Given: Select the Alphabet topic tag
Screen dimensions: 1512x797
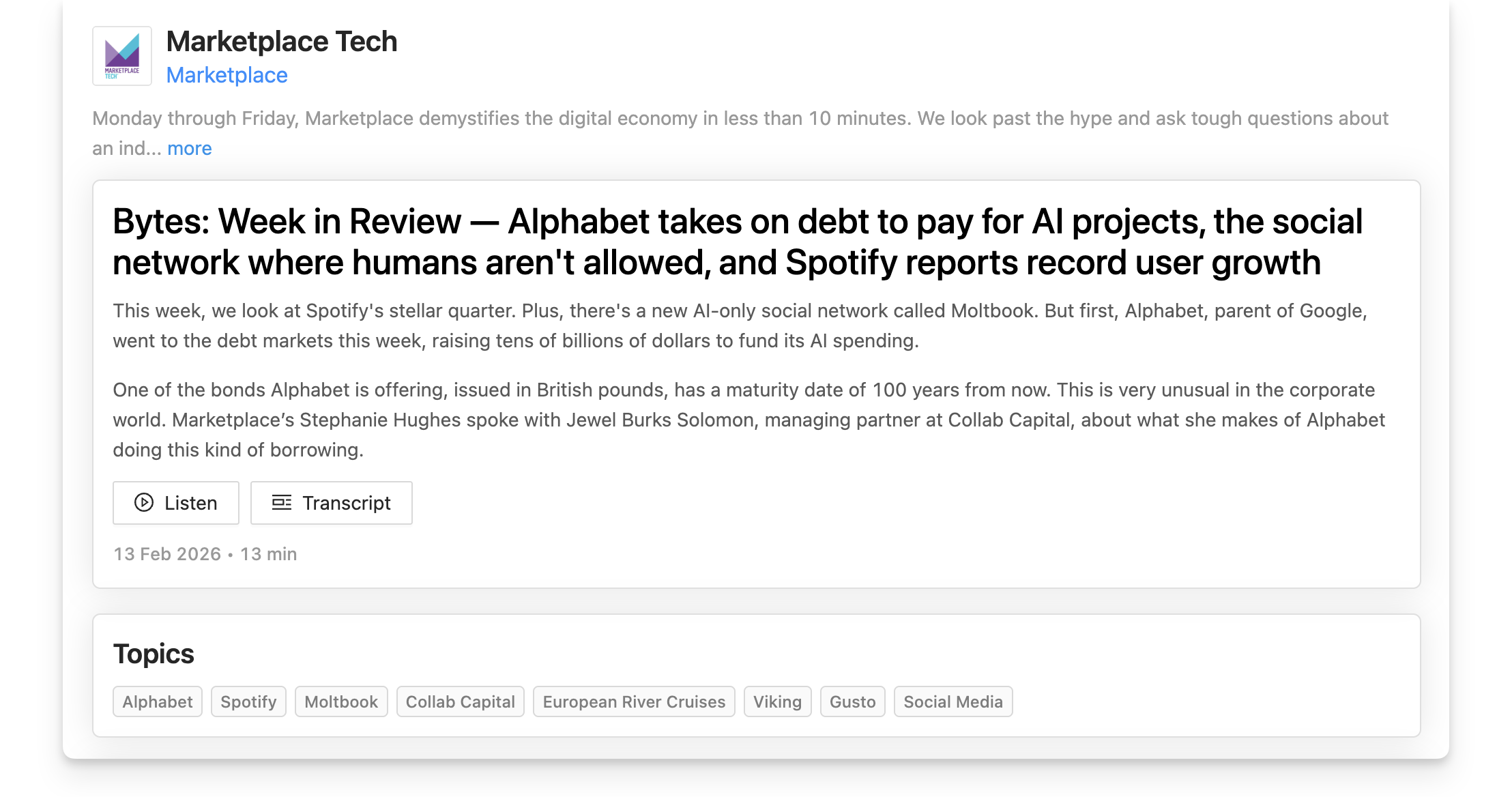Looking at the screenshot, I should (157, 701).
